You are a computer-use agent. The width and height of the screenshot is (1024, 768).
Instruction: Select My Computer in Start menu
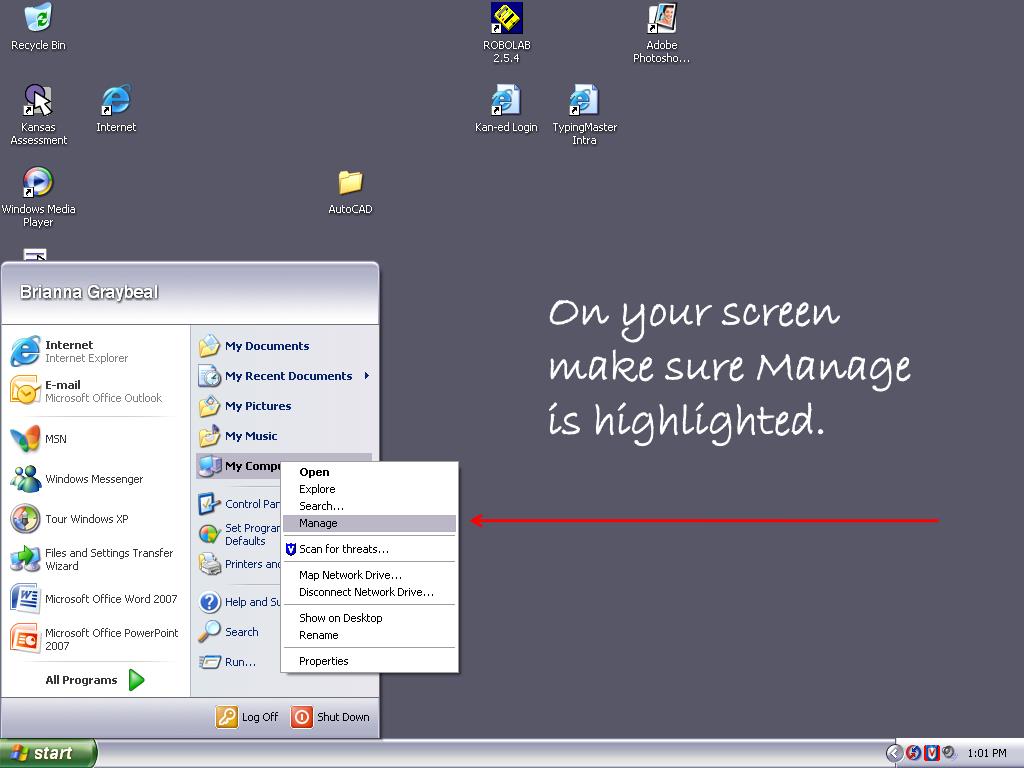point(239,466)
